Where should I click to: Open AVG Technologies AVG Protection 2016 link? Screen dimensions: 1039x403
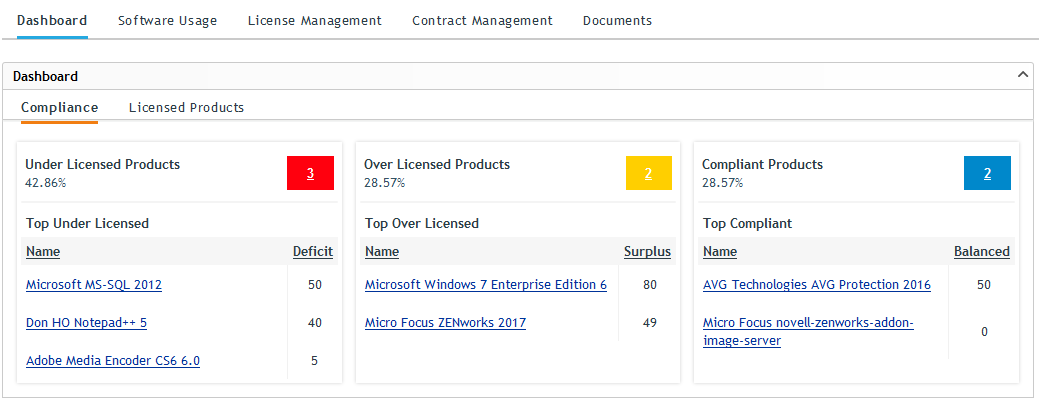click(816, 285)
